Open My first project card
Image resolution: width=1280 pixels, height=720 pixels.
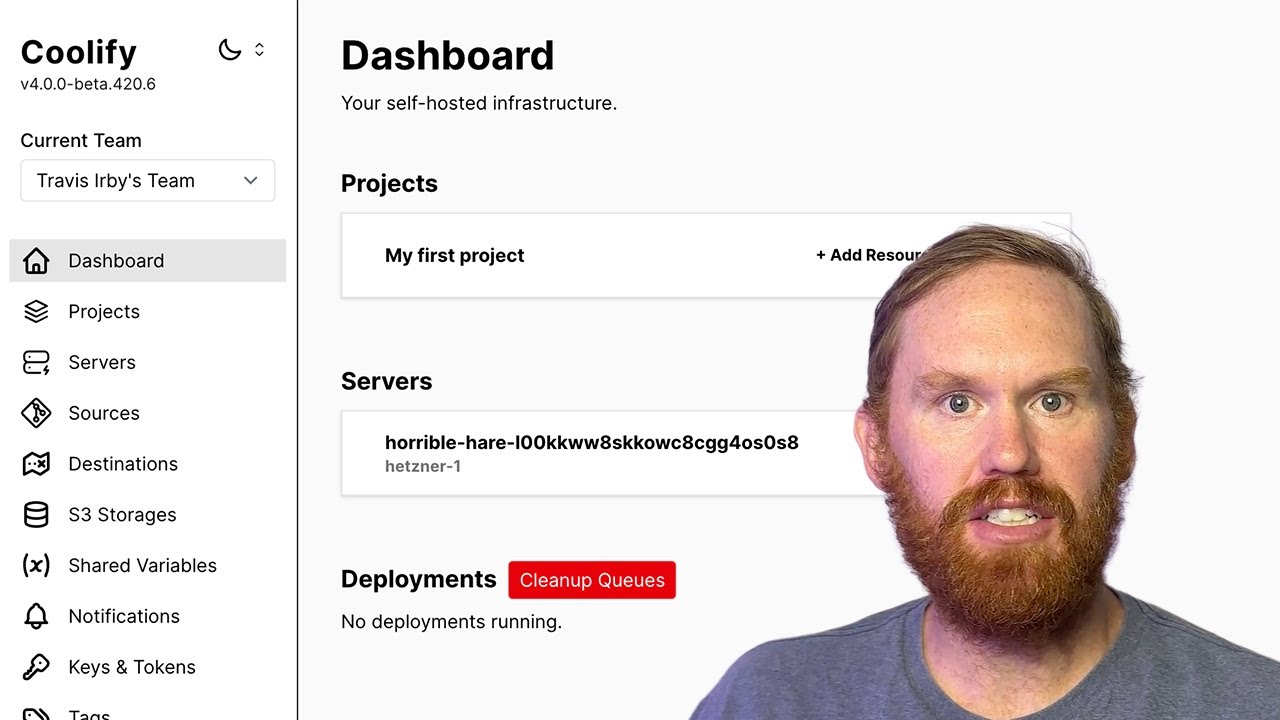[706, 255]
